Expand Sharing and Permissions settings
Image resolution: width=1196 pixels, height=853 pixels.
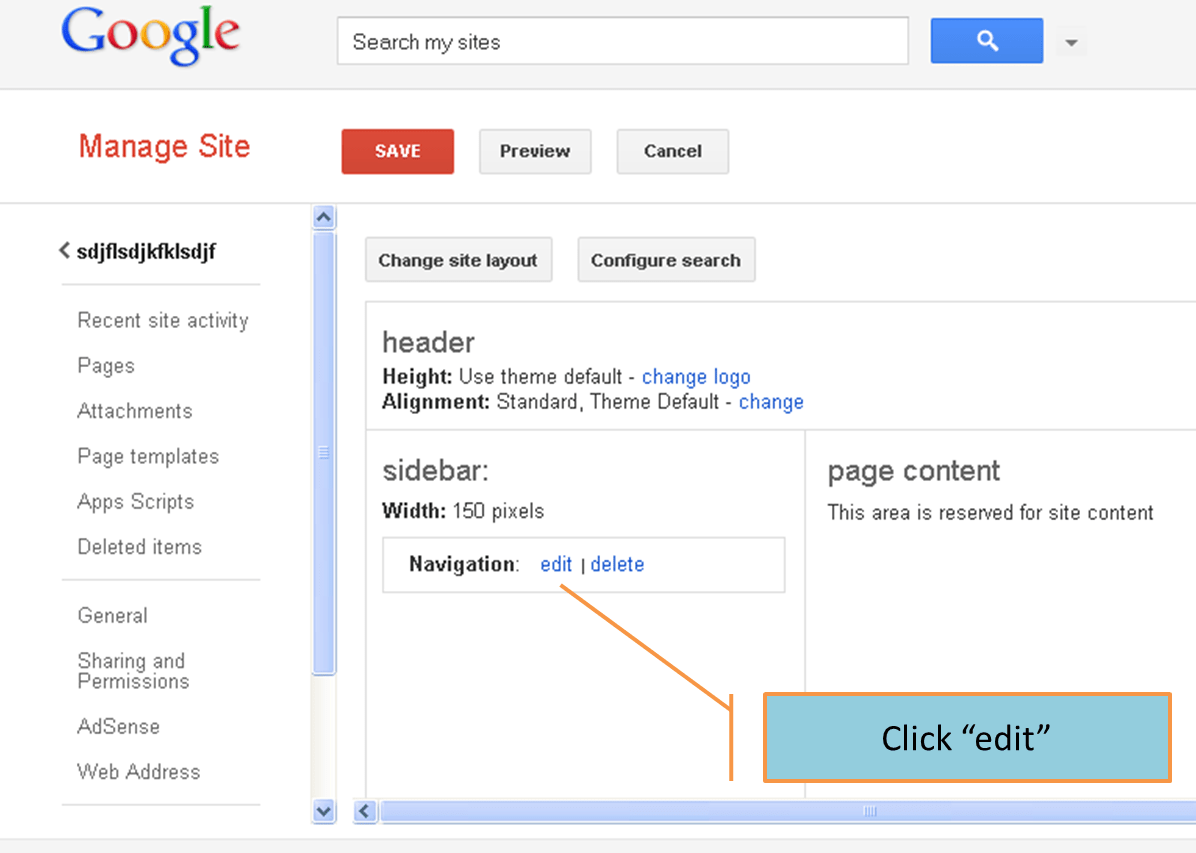[132, 671]
